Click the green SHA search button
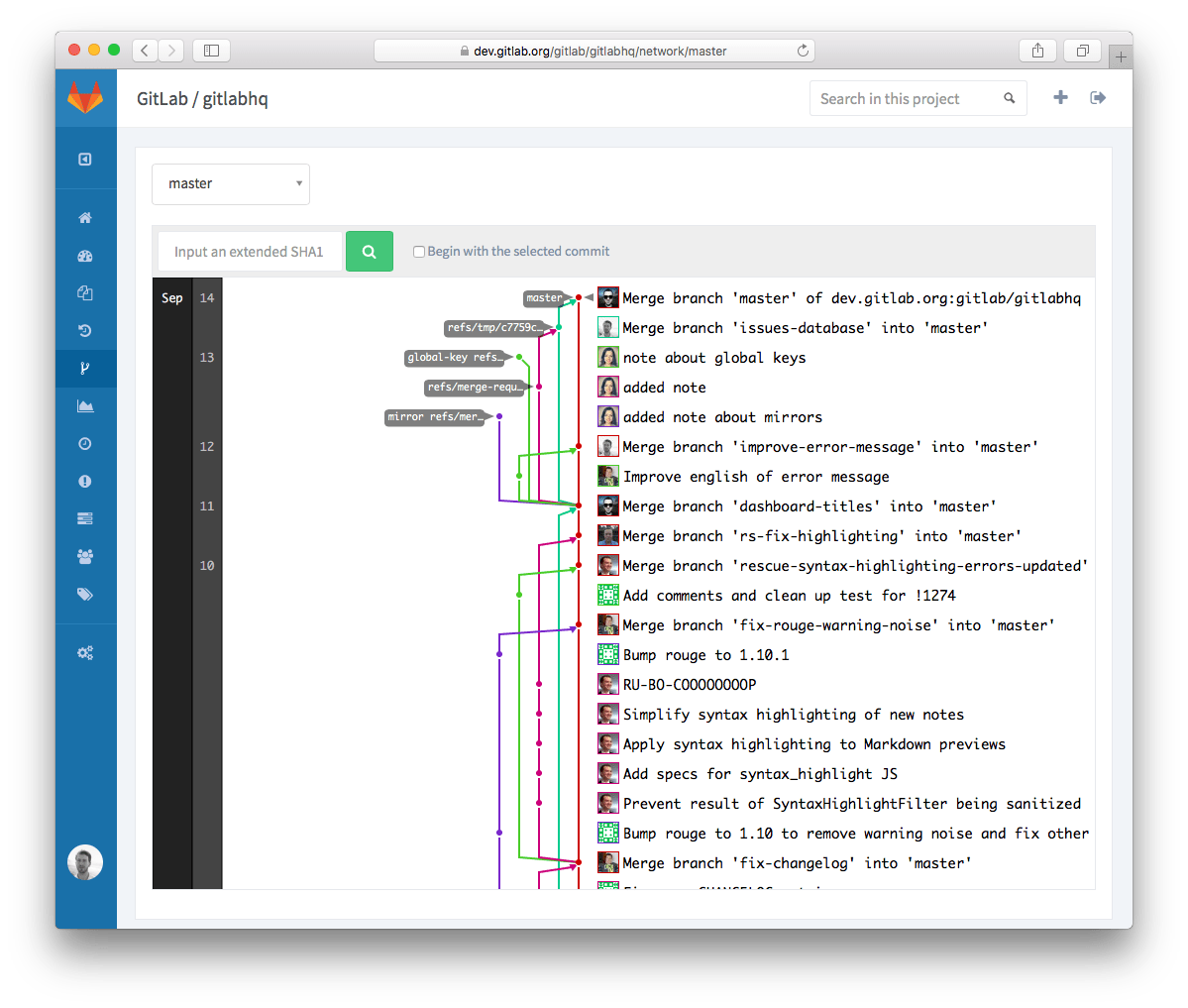The image size is (1188, 1008). click(x=369, y=251)
